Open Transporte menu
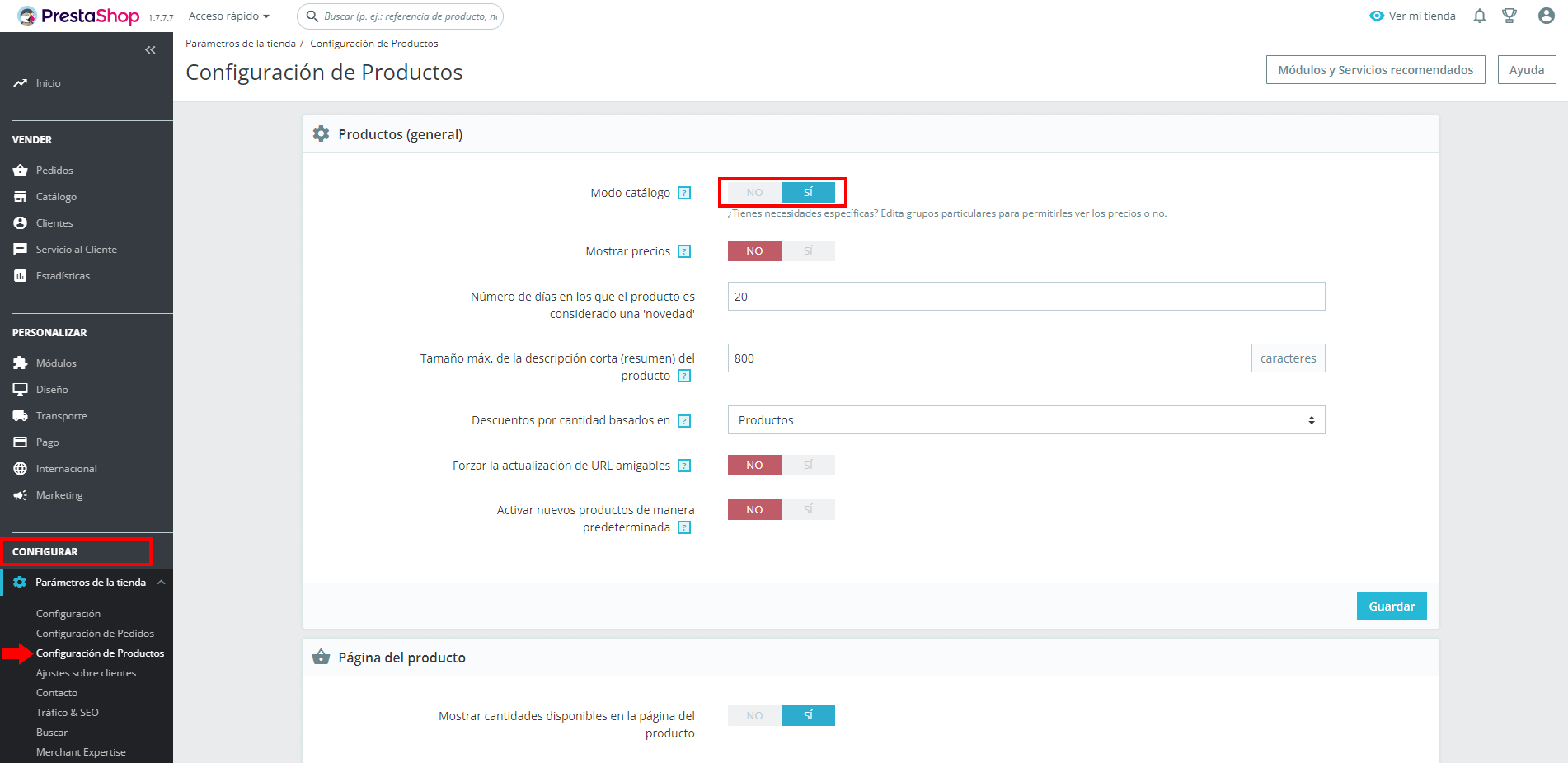This screenshot has width=1568, height=763. point(61,416)
